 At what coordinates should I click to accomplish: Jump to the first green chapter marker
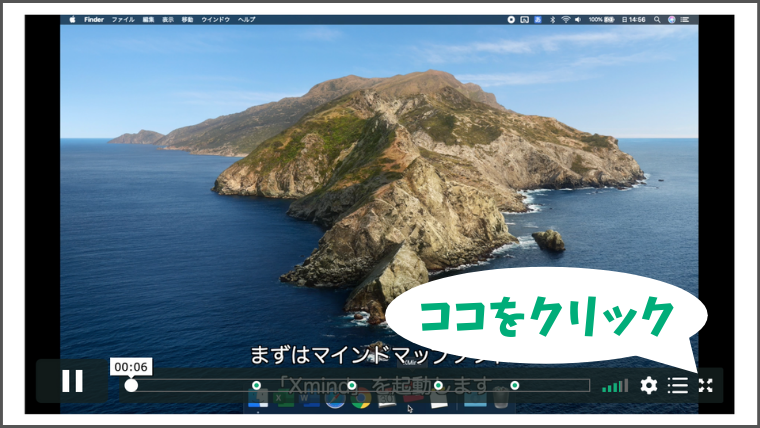click(x=256, y=385)
